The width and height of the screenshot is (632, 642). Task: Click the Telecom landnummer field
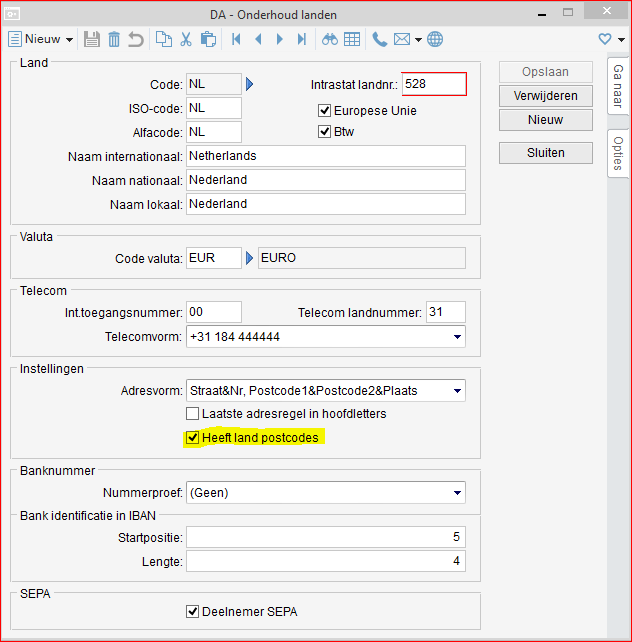446,312
